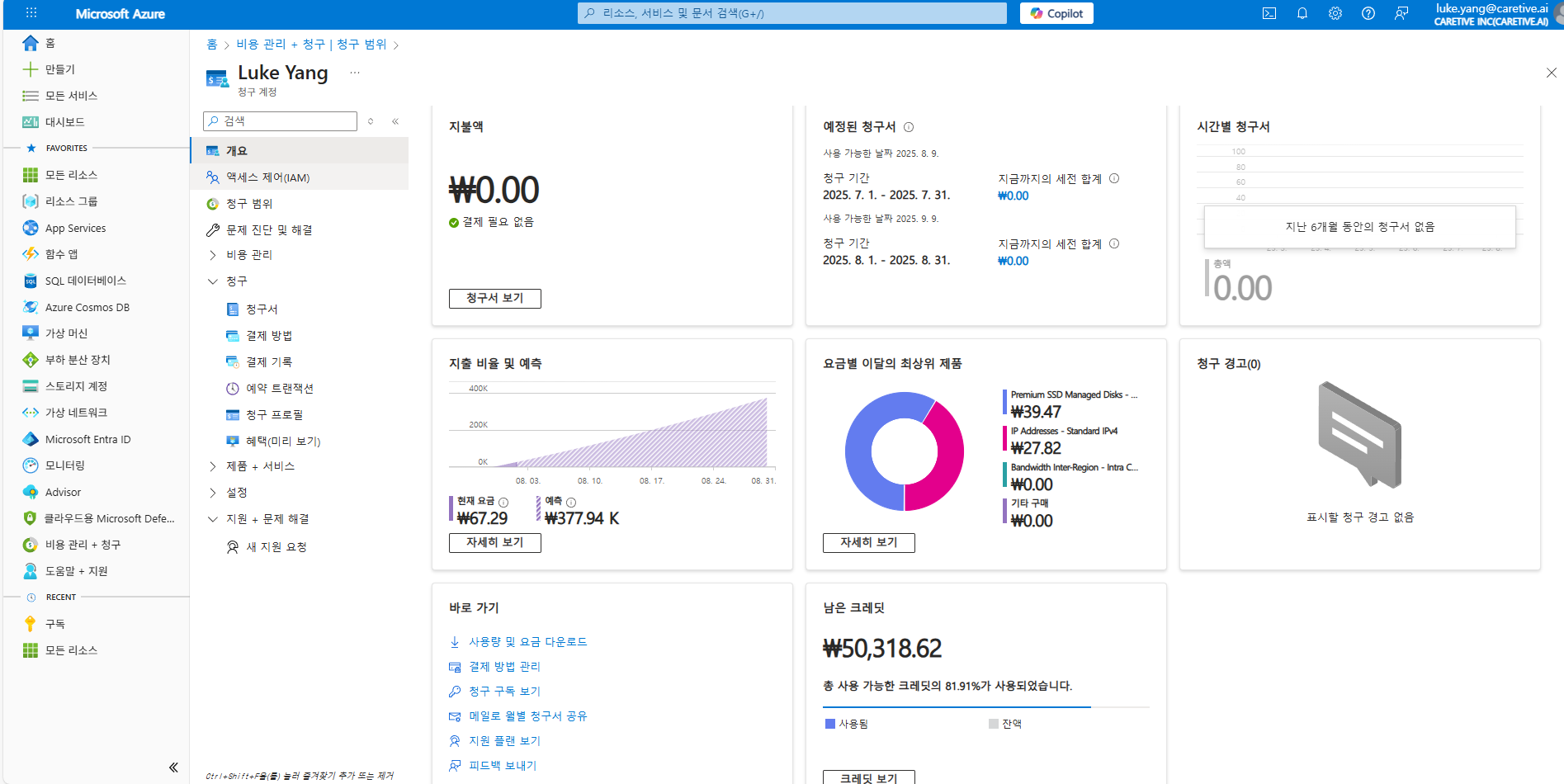Close the billing blade with X
Image resolution: width=1564 pixels, height=784 pixels.
pos(1552,73)
